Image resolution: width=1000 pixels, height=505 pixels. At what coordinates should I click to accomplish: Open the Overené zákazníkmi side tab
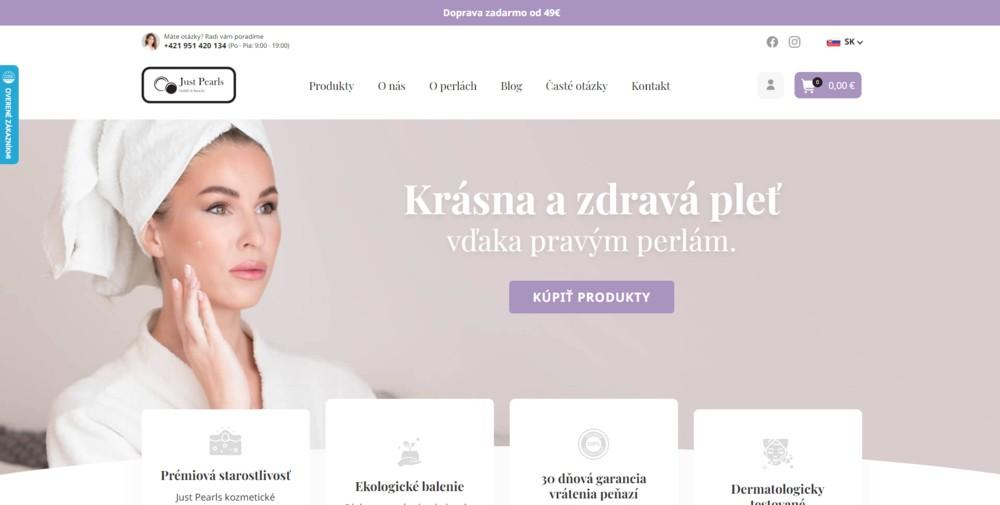9,115
